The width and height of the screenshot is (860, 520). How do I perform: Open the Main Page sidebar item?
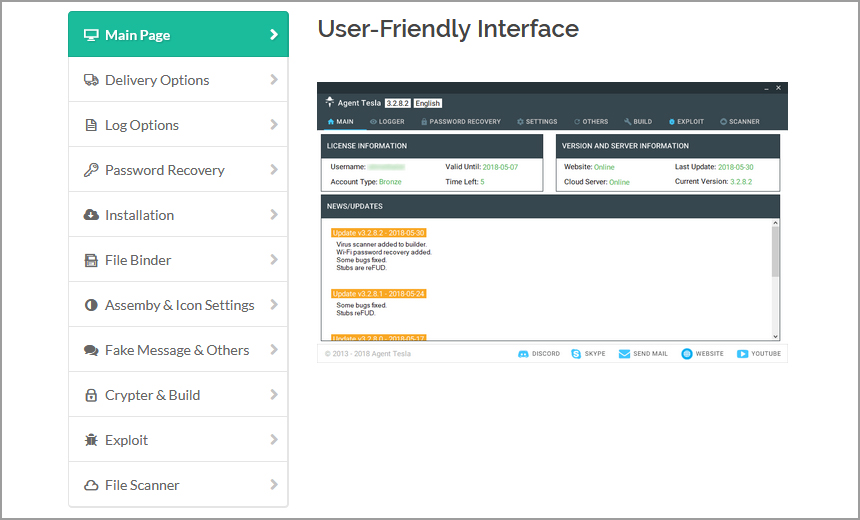point(178,34)
